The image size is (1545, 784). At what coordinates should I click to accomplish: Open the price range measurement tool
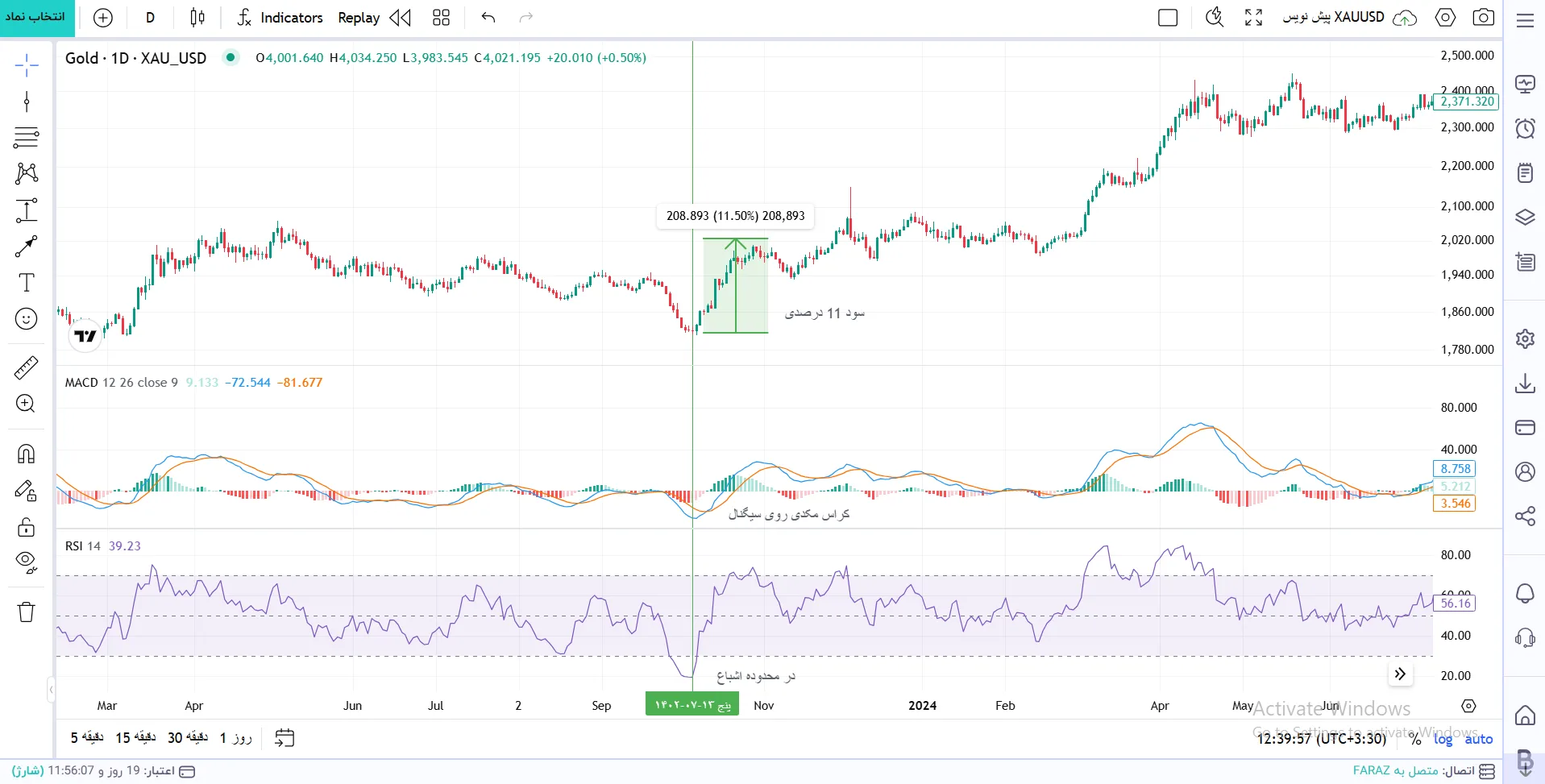(27, 210)
